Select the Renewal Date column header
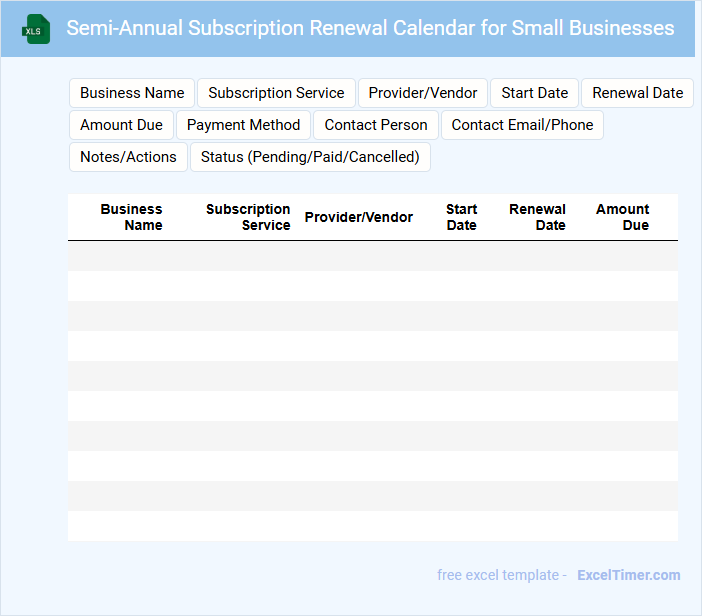 click(x=538, y=217)
